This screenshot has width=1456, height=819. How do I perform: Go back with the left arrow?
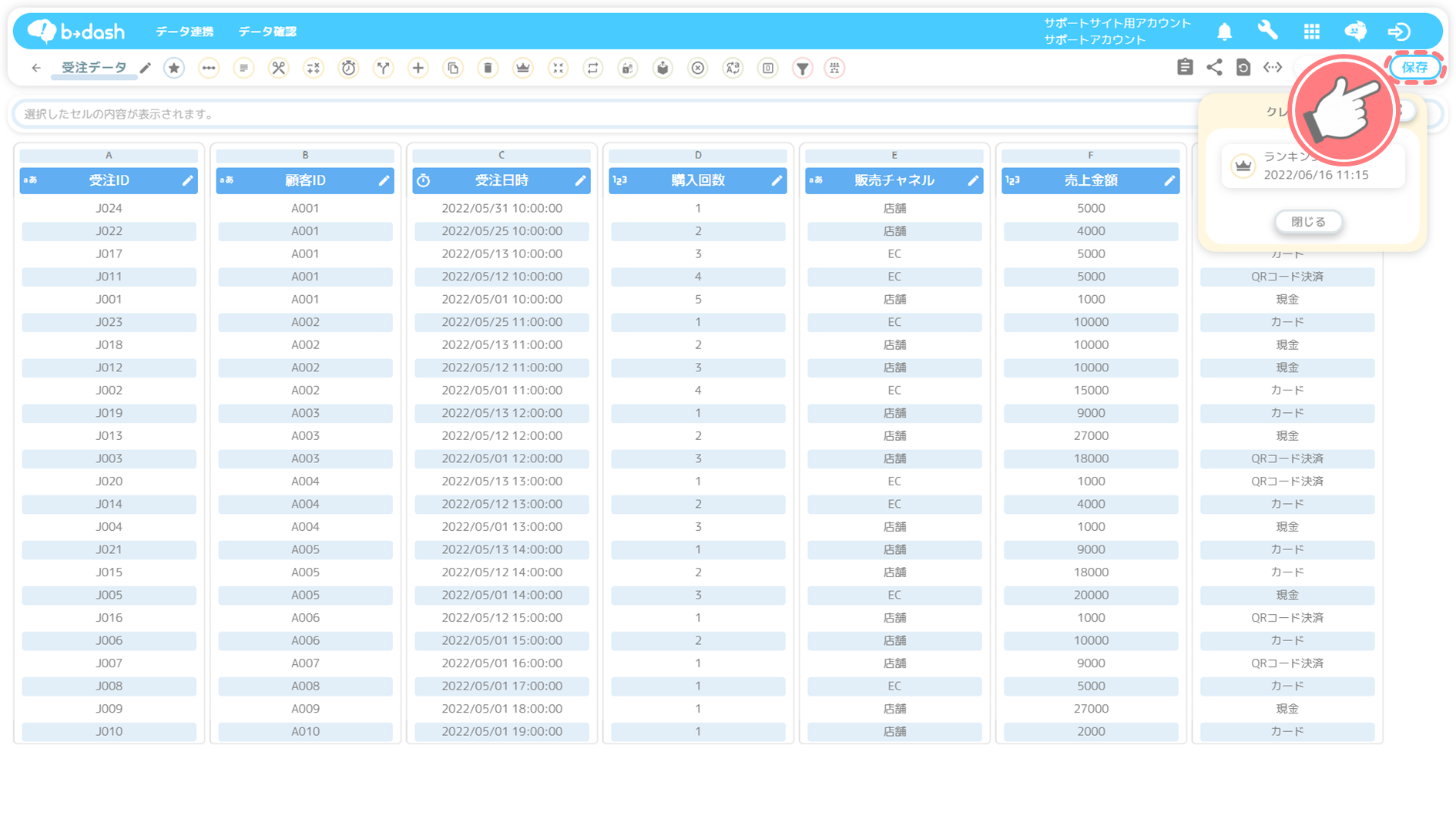36,68
